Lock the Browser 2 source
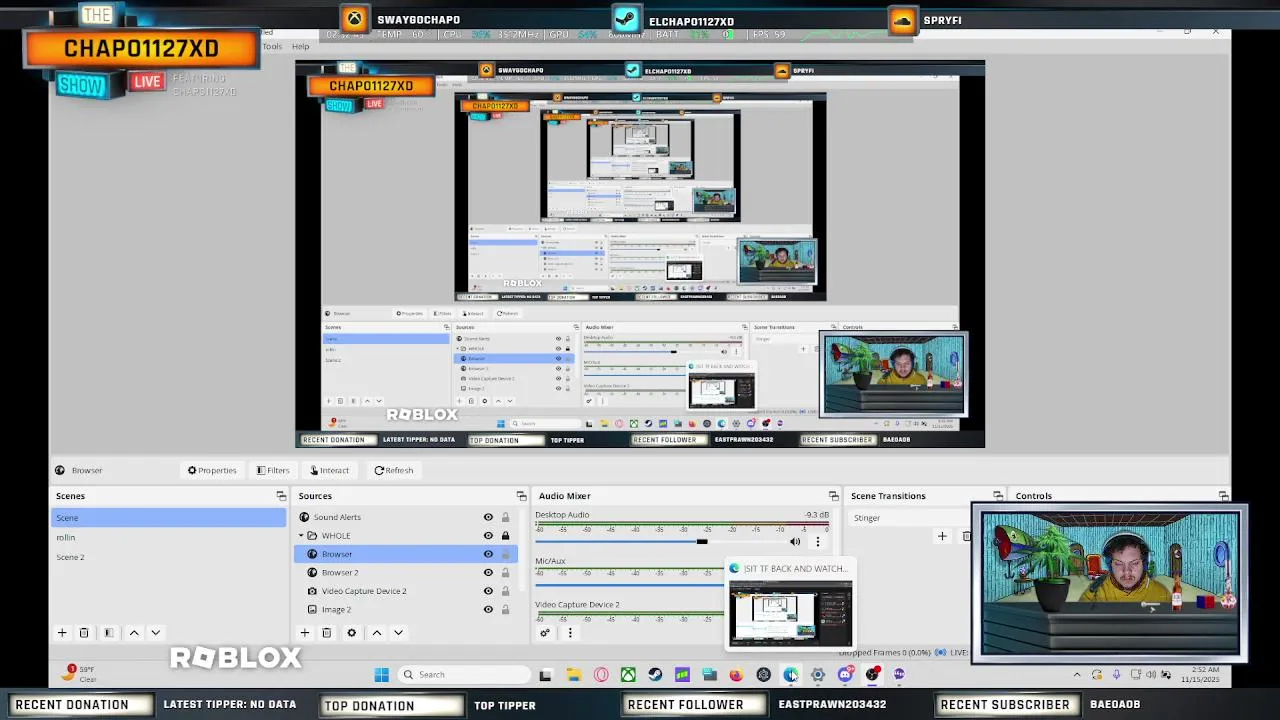The width and height of the screenshot is (1280, 720). 505,573
